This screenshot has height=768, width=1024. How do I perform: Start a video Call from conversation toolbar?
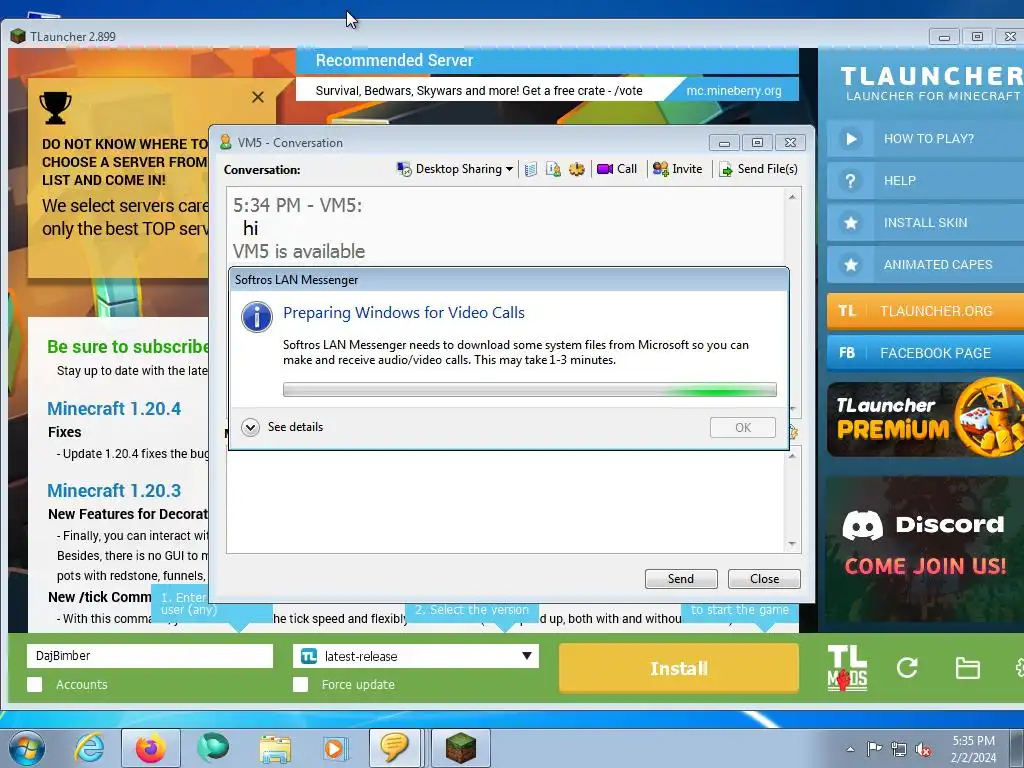click(x=617, y=169)
